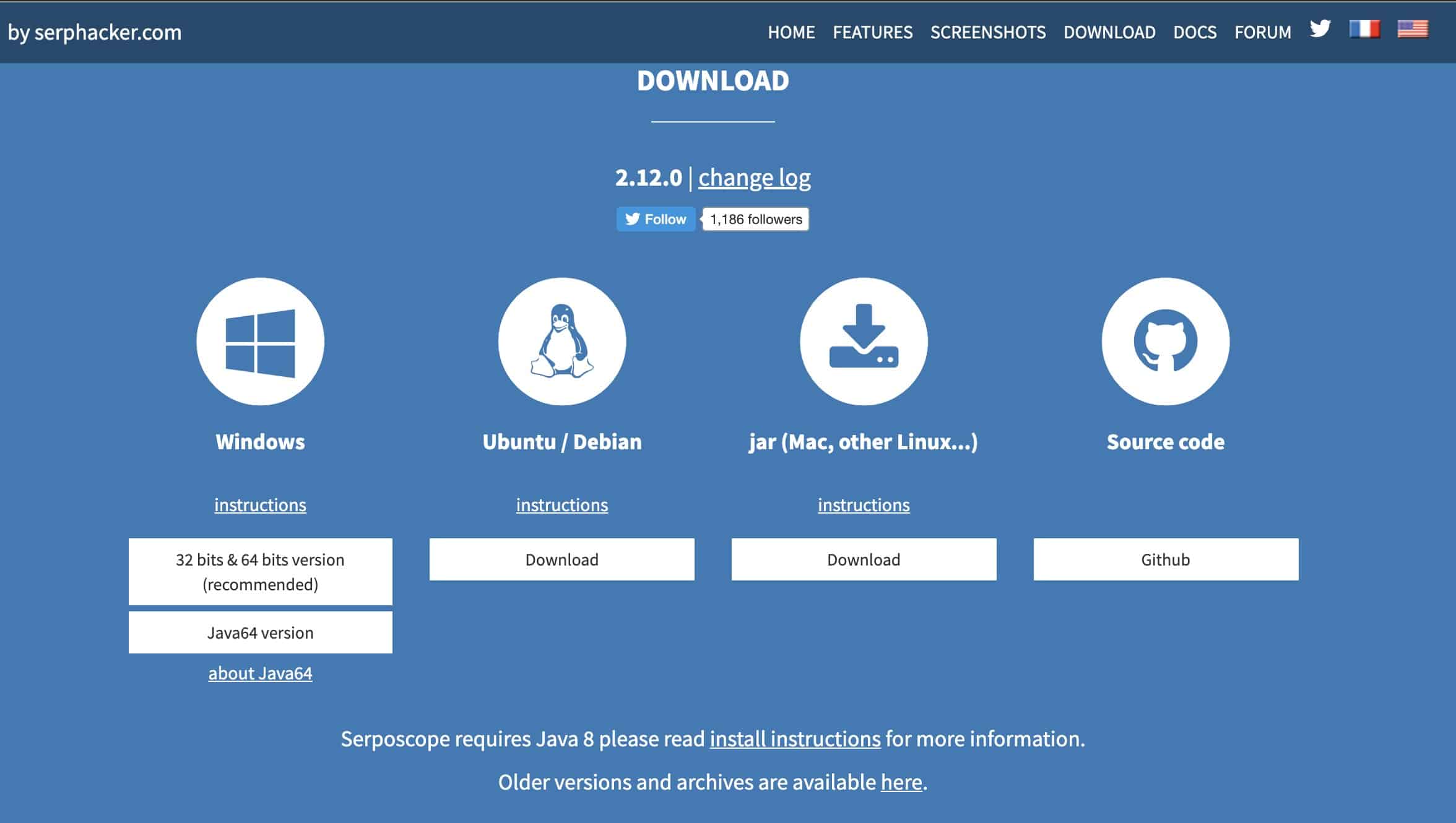Open FEATURES in the navigation bar
This screenshot has width=1456, height=823.
[872, 32]
